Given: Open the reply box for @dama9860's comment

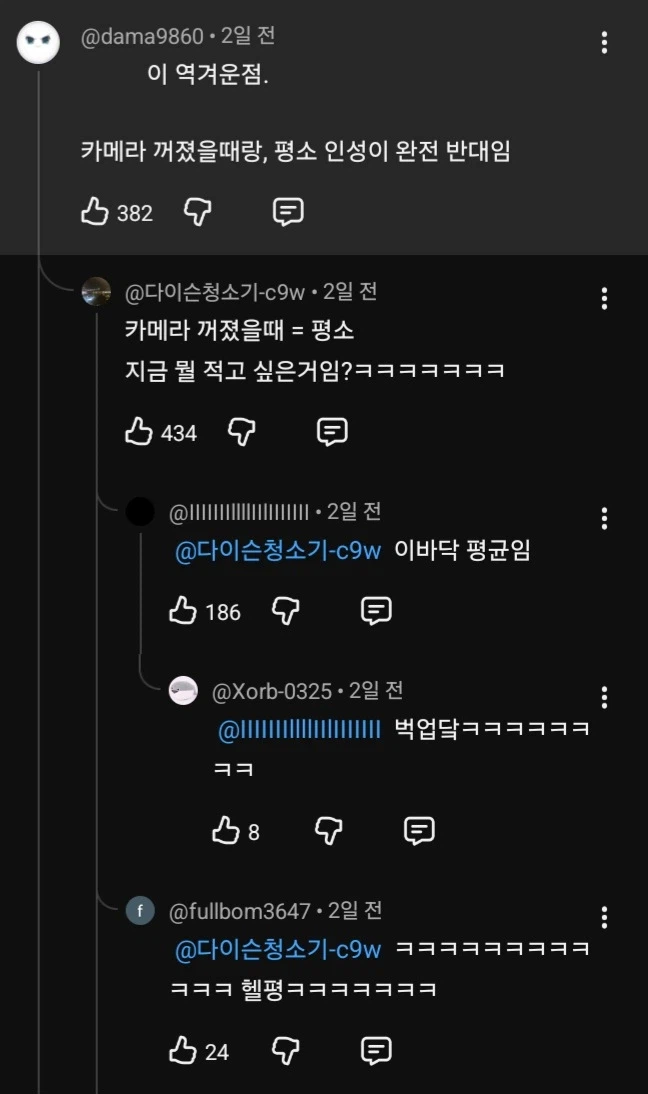Looking at the screenshot, I should coord(288,211).
